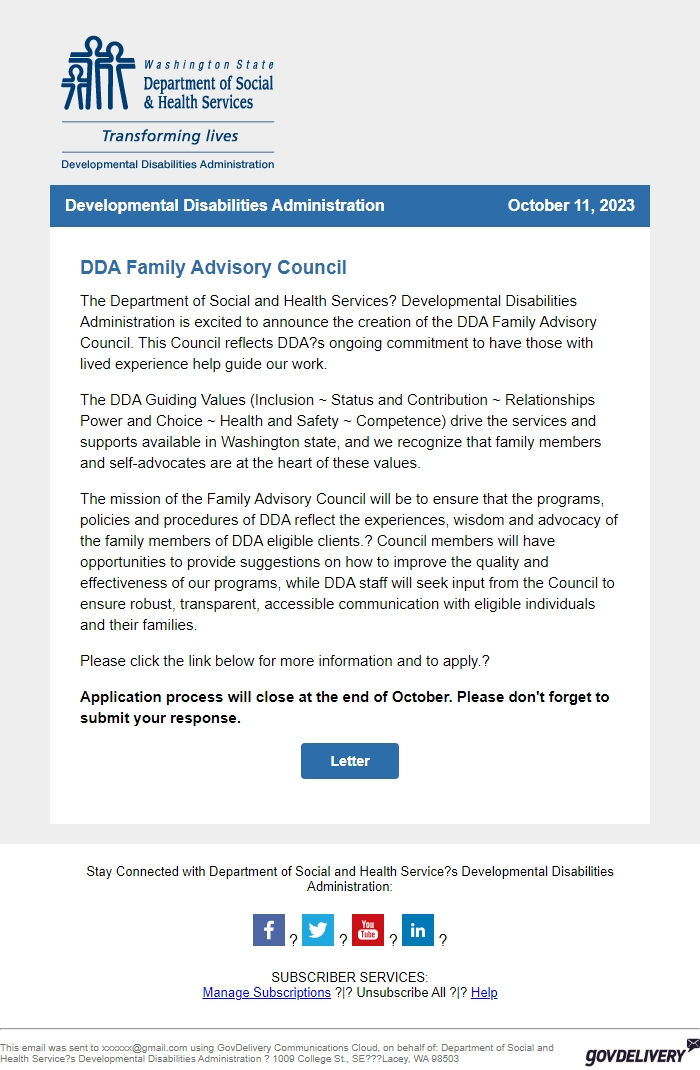Click the Stay Connected footer text
The height and width of the screenshot is (1070, 700).
point(349,878)
